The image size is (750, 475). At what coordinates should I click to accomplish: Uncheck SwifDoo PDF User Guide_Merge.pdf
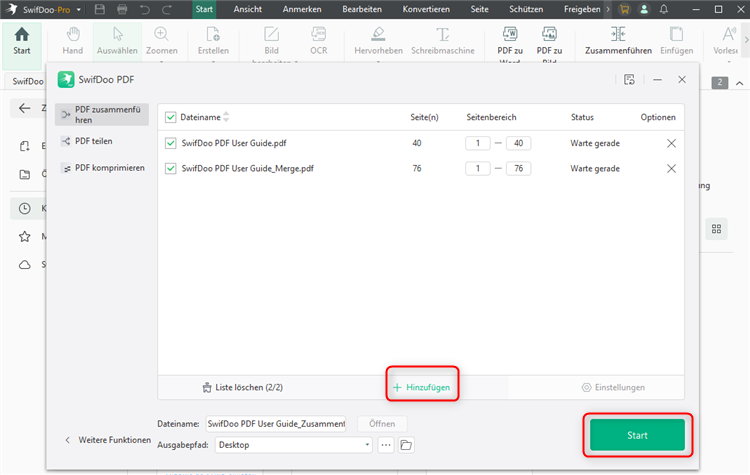tap(170, 168)
